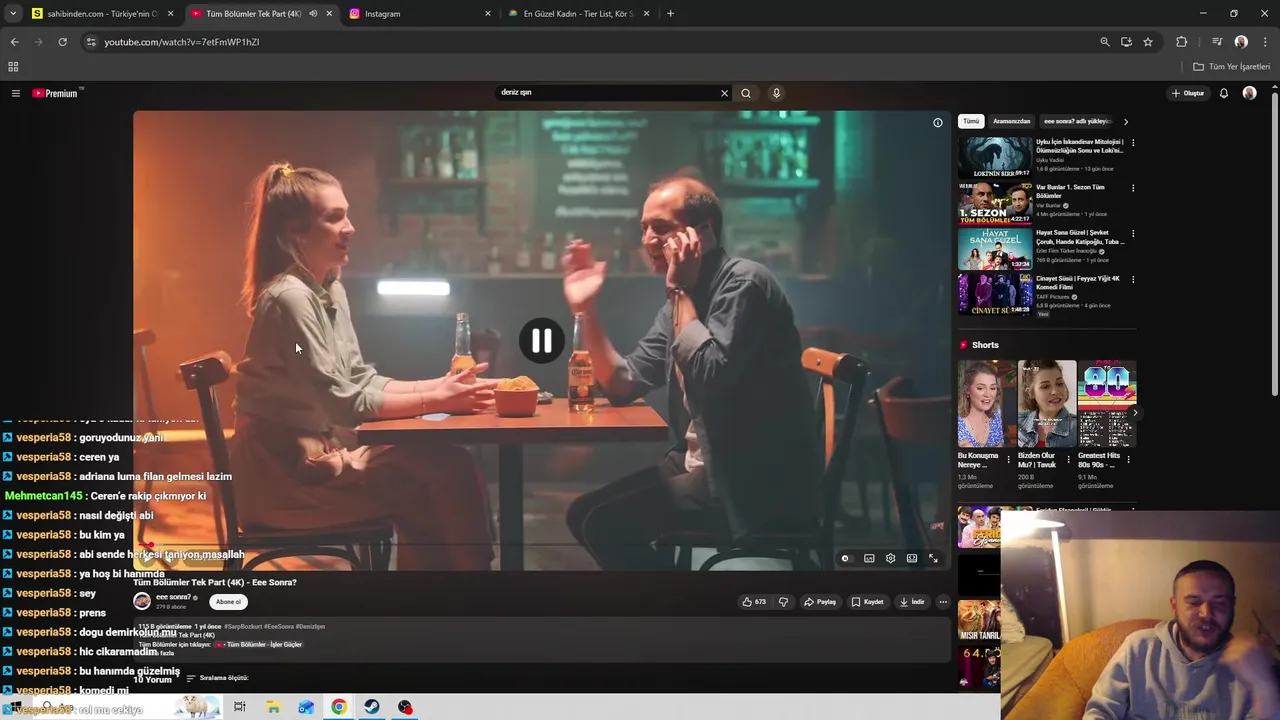Switch player to theater mode
1280x720 pixels.
pyautogui.click(x=912, y=558)
